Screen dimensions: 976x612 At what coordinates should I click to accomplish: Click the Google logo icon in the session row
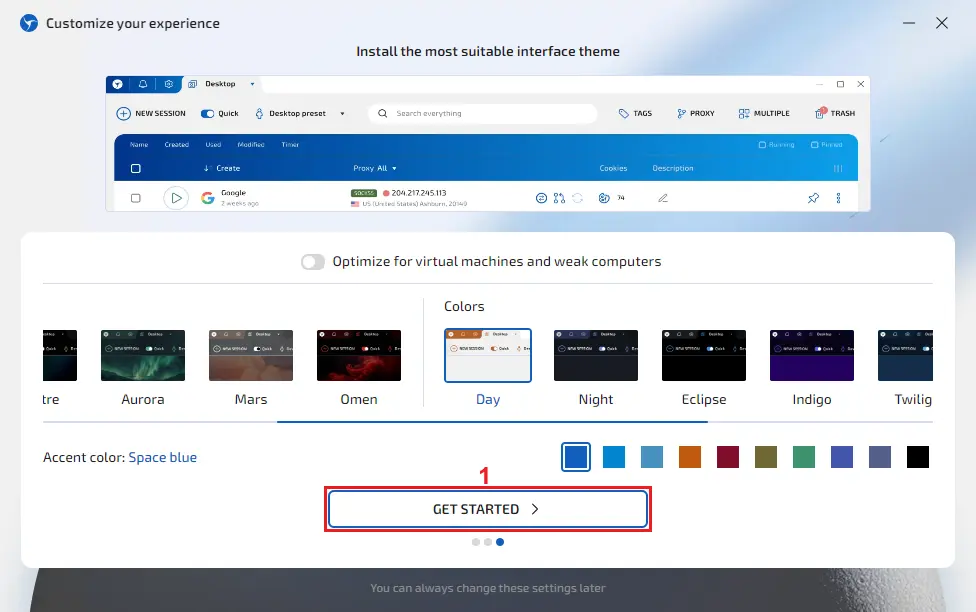(208, 198)
